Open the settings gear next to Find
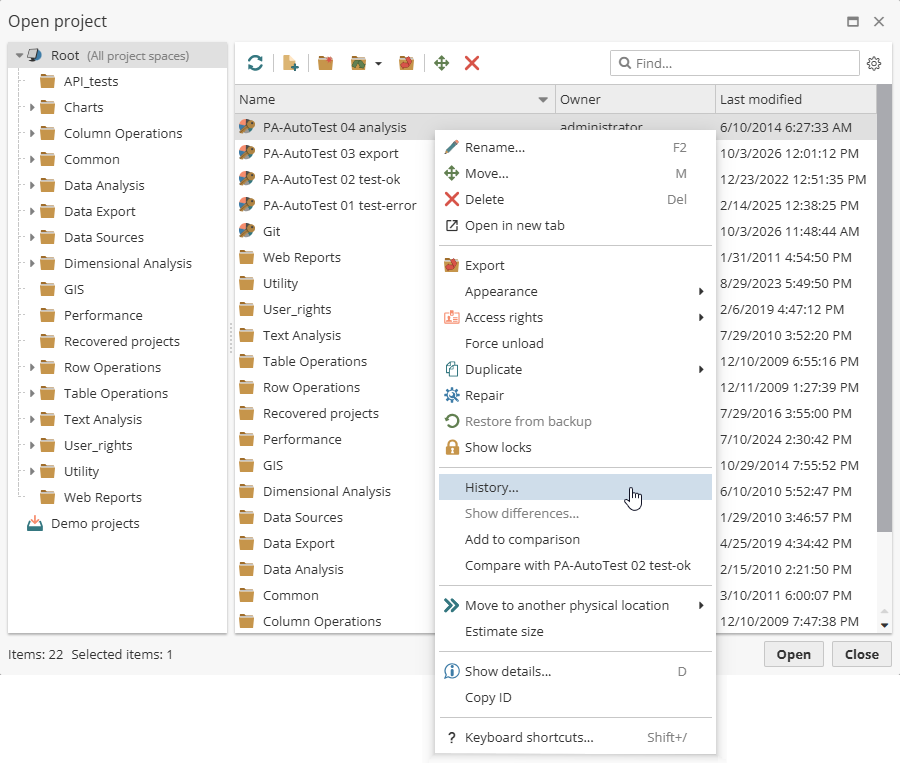Image resolution: width=900 pixels, height=763 pixels. 874,63
